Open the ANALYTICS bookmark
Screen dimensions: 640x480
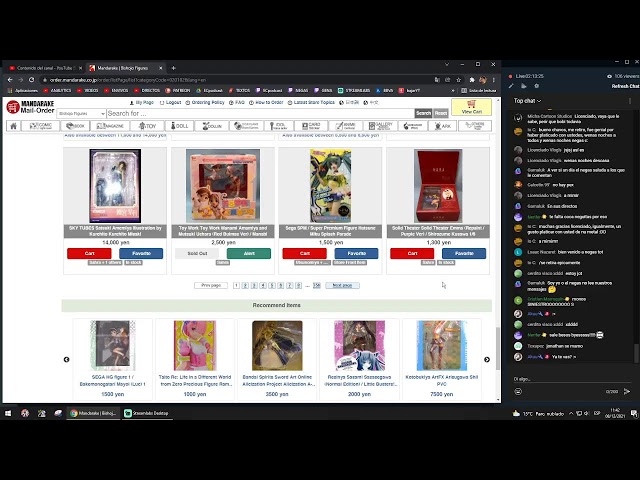tap(58, 91)
